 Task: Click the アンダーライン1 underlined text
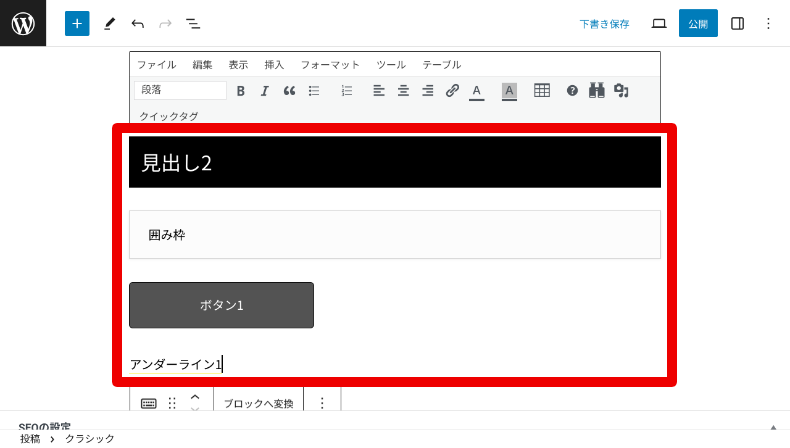[176, 364]
